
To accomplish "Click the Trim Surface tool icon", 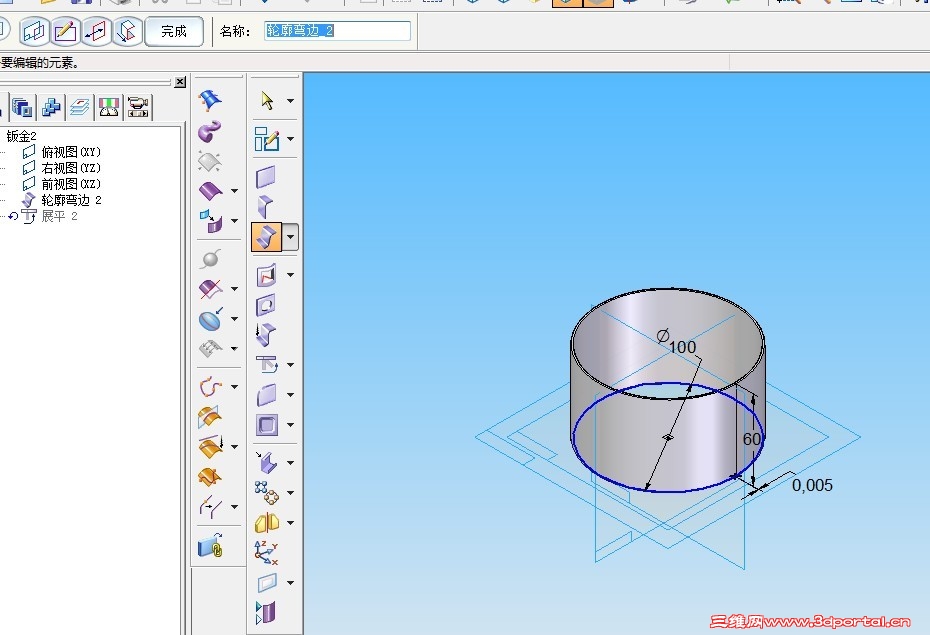I will pyautogui.click(x=210, y=289).
